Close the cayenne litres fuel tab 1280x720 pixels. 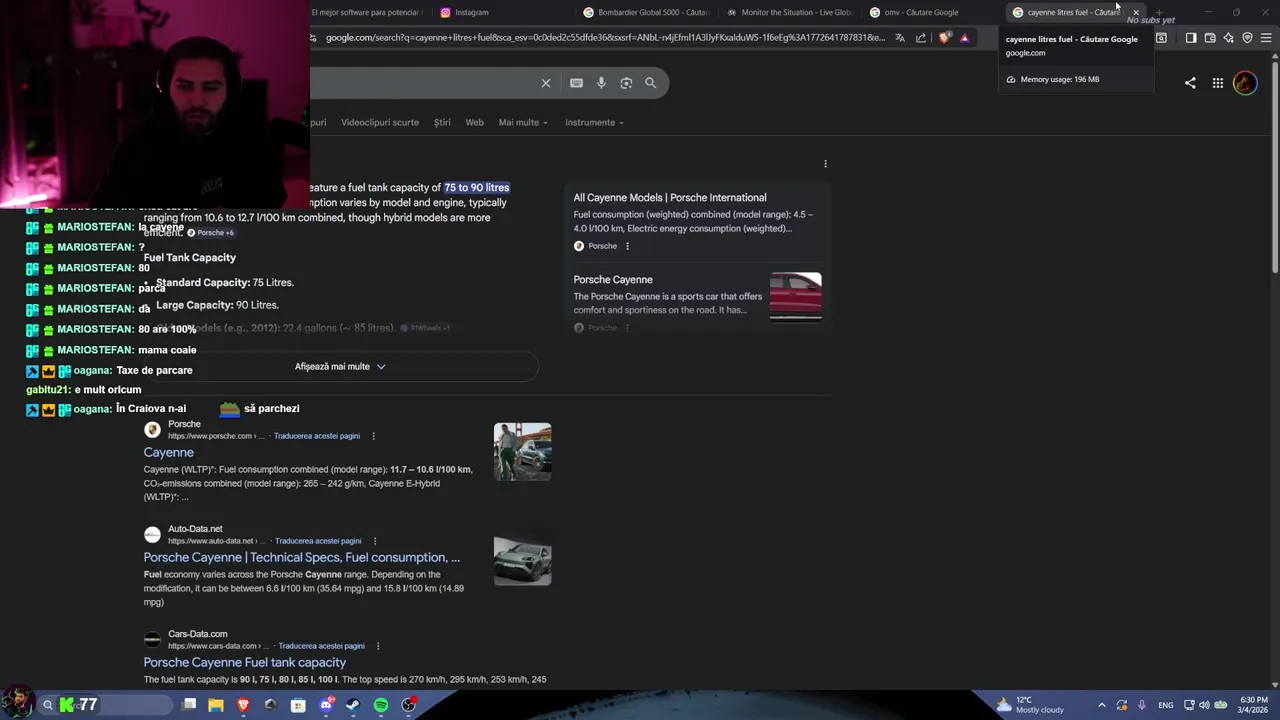point(1136,12)
